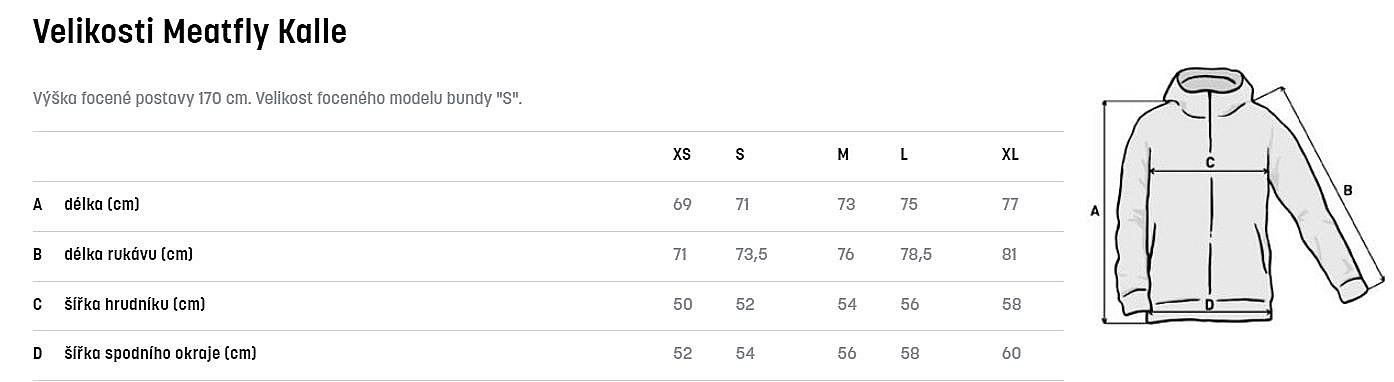Select the XL size column header
The height and width of the screenshot is (382, 1394).
(1010, 155)
